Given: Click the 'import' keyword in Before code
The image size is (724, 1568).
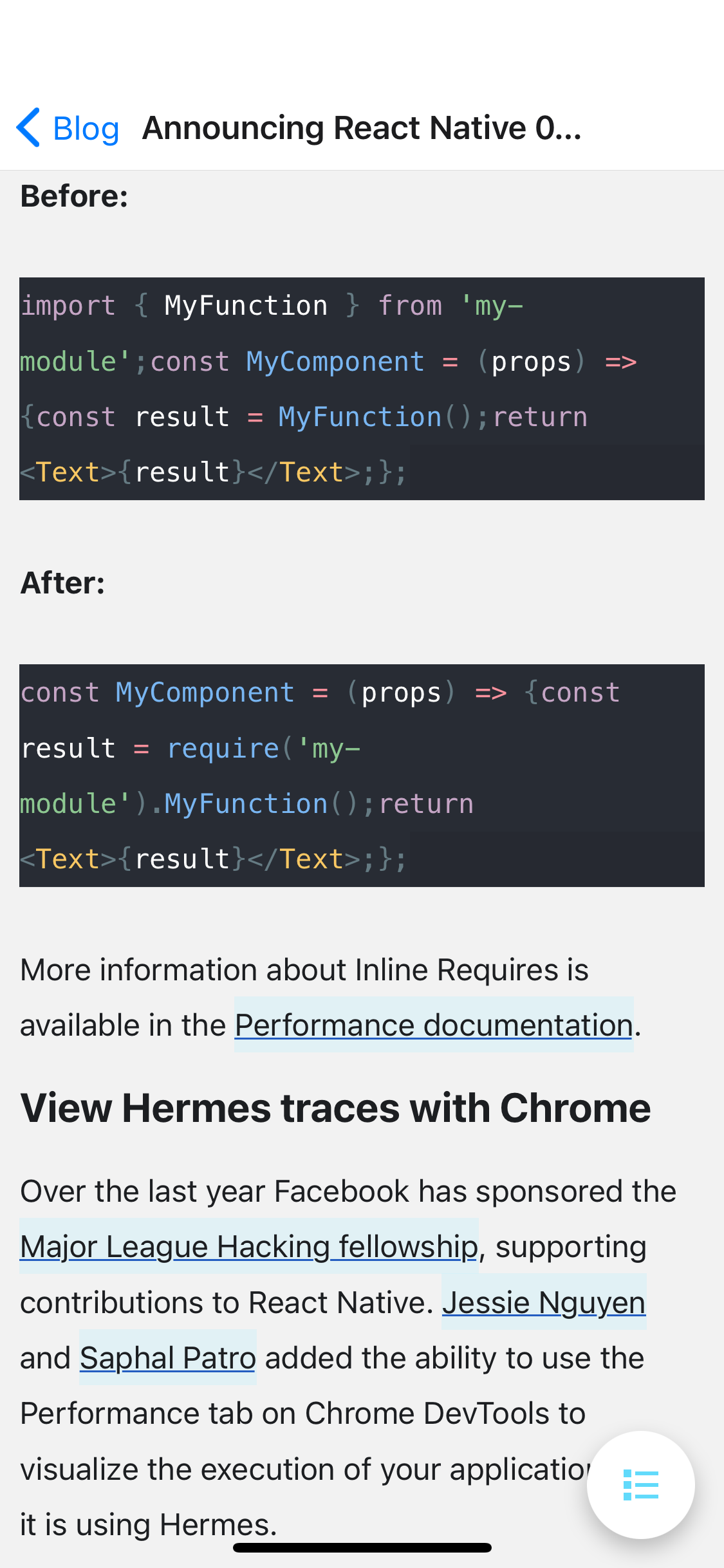Looking at the screenshot, I should tap(68, 305).
